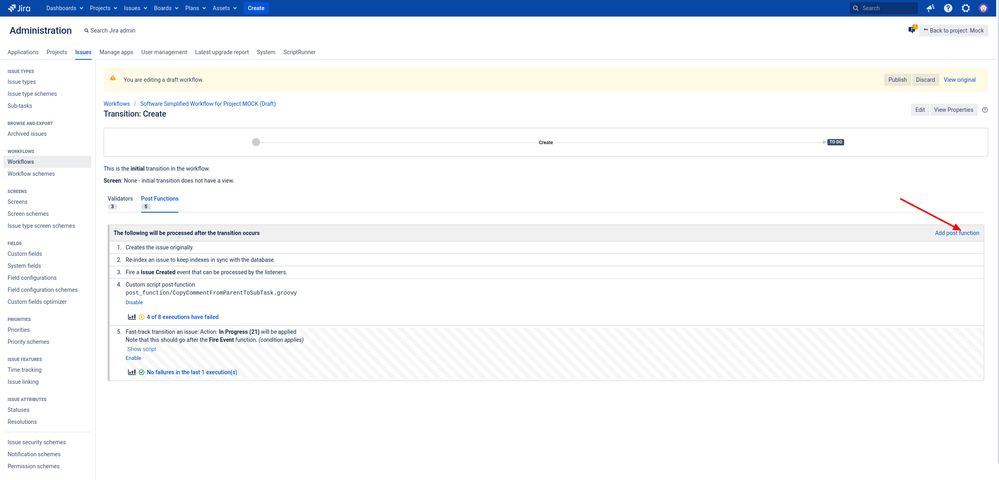This screenshot has width=999, height=480.
Task: Switch to the Applications admin tab
Action: (x=23, y=52)
